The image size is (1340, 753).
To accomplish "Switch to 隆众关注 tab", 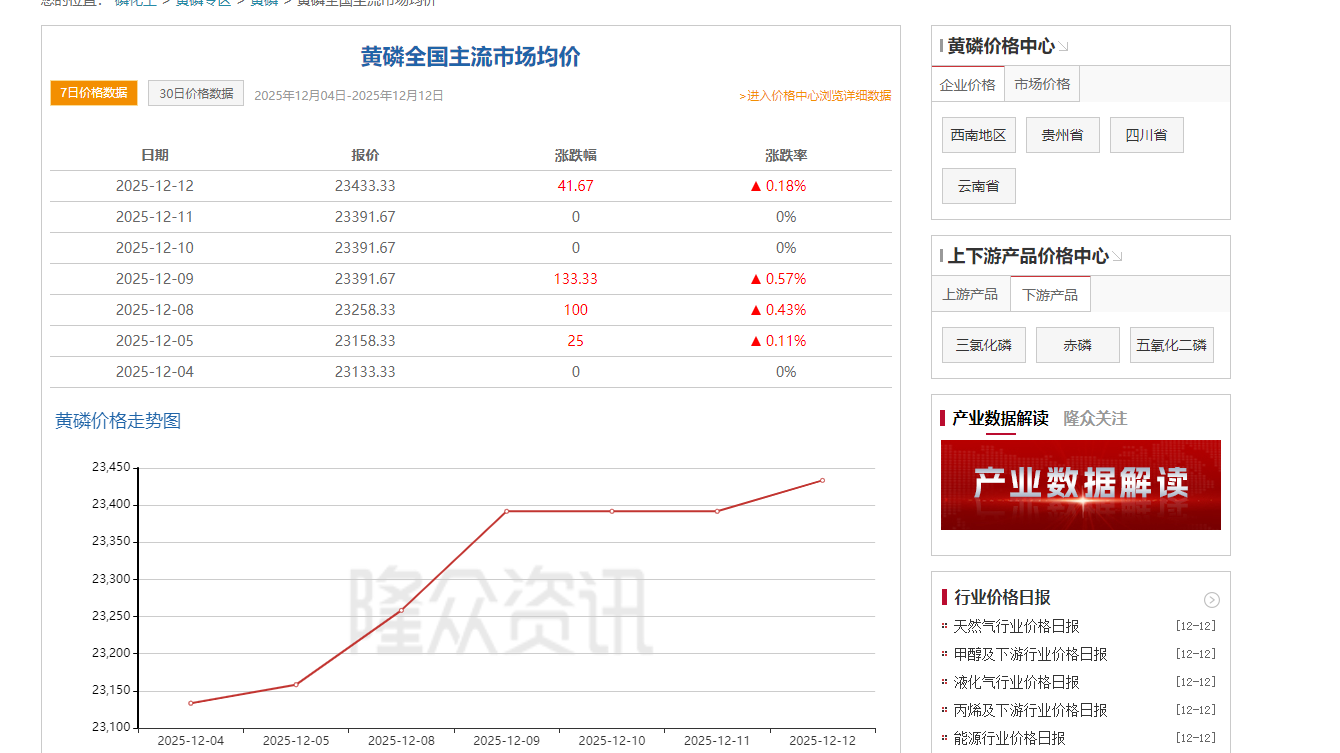I will 1095,418.
